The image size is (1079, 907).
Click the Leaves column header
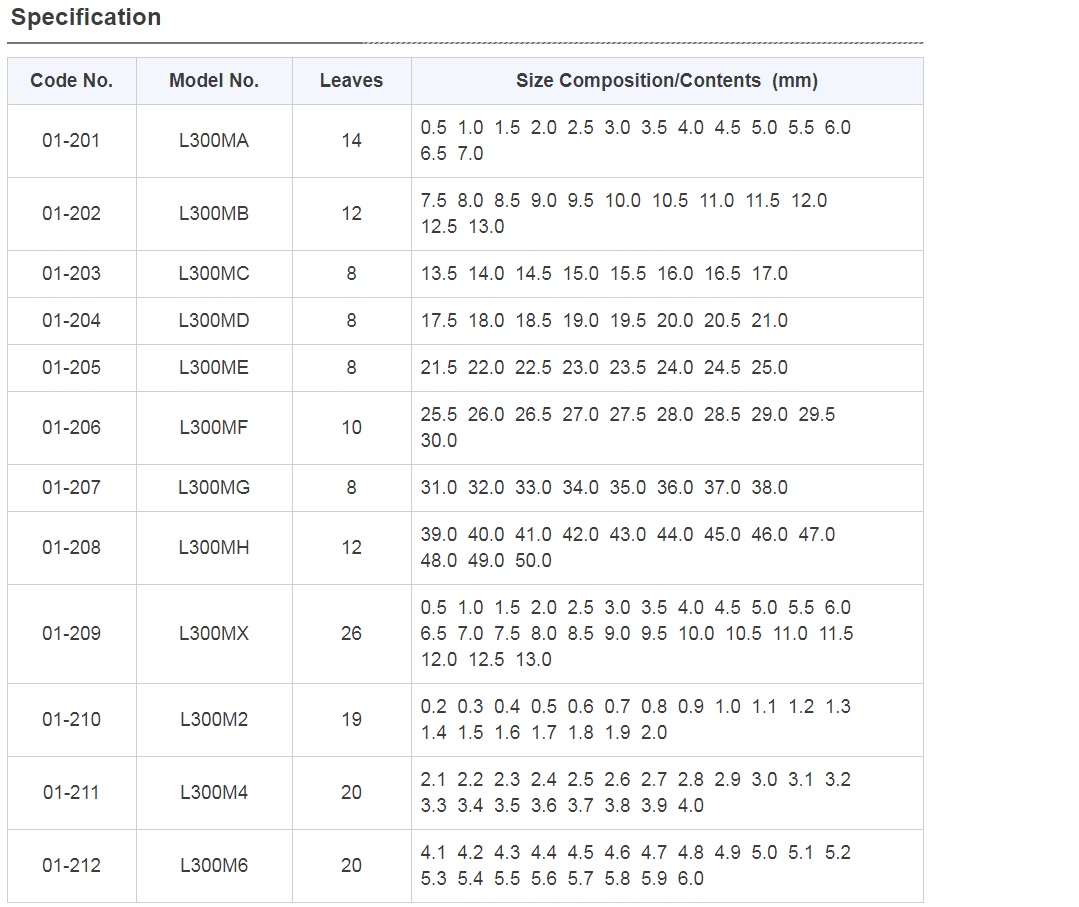(x=351, y=81)
